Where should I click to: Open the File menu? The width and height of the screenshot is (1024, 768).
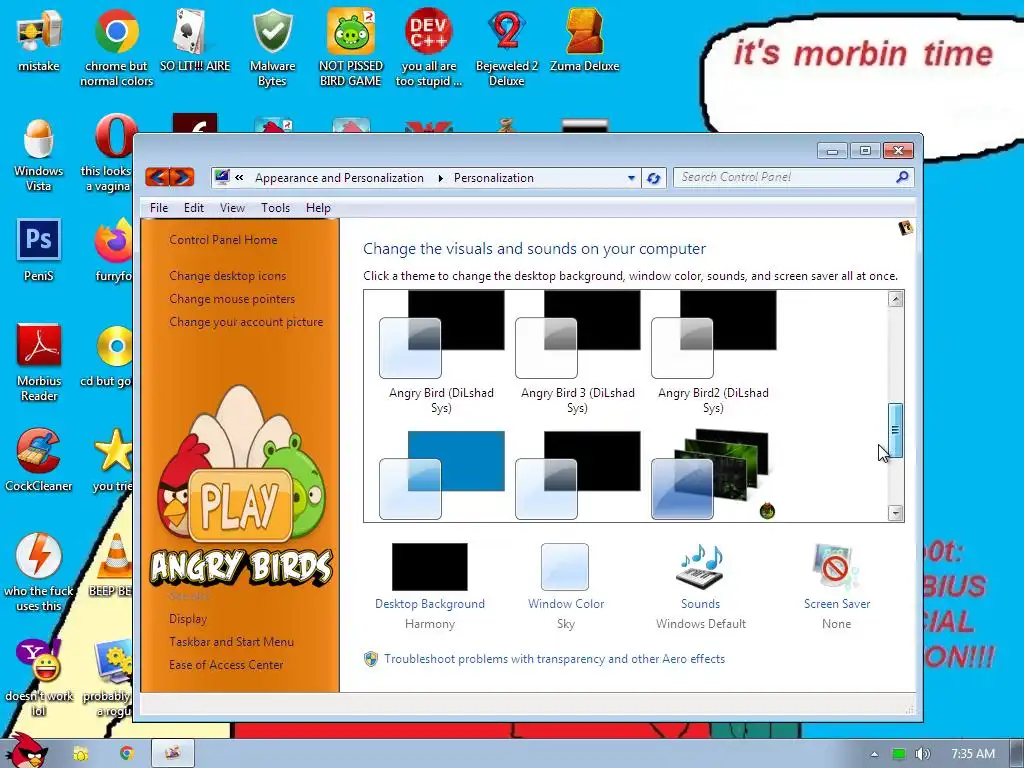pyautogui.click(x=159, y=208)
